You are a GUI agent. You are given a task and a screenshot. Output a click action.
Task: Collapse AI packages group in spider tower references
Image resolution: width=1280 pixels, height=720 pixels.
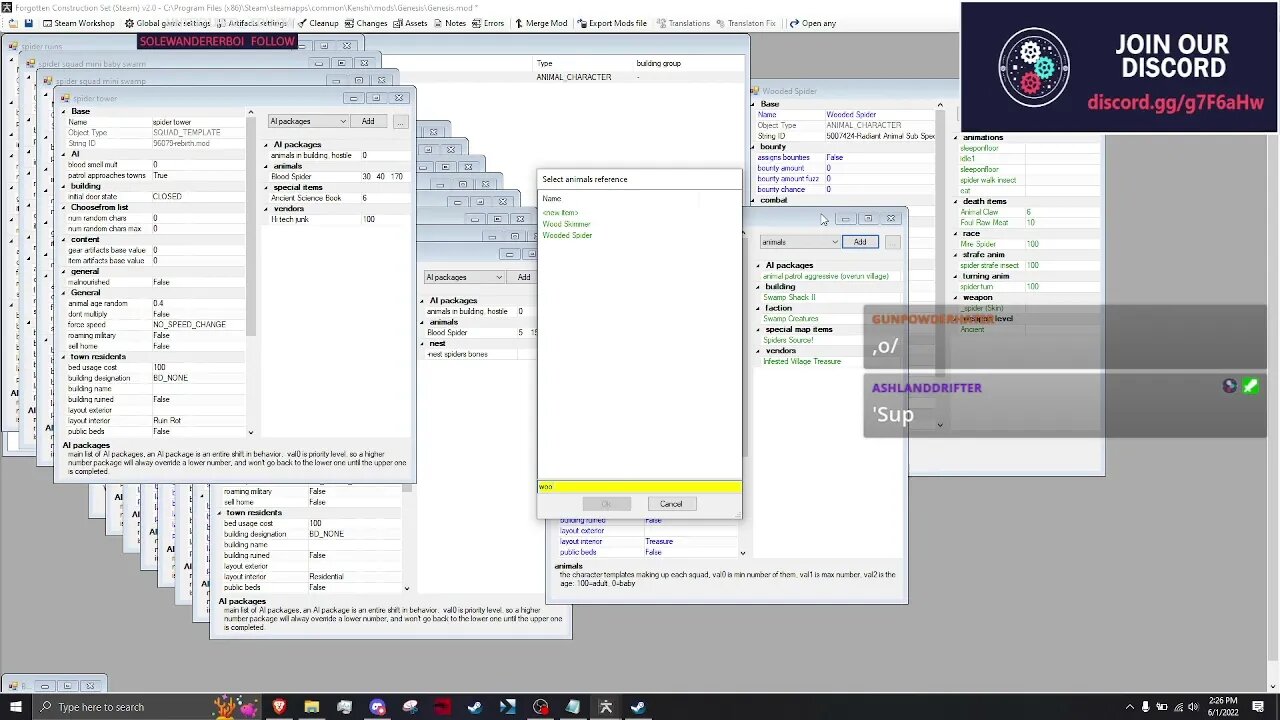point(267,145)
